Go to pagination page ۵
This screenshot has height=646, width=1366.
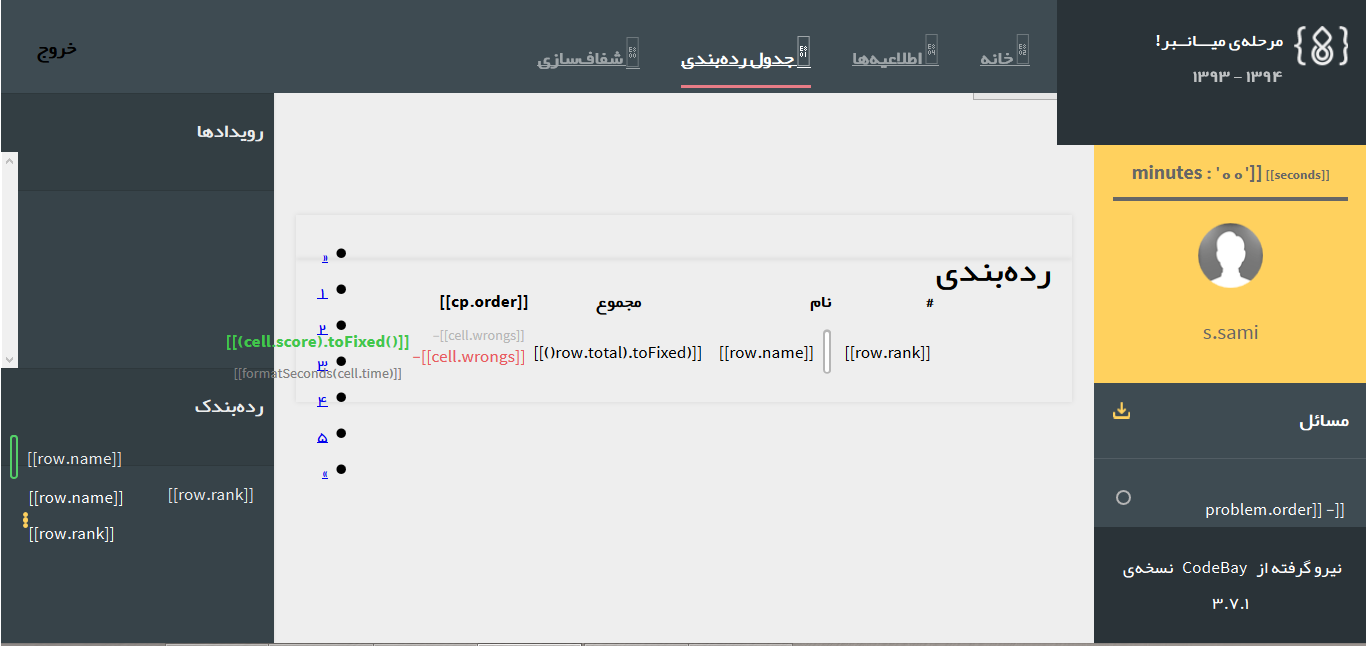pos(322,437)
